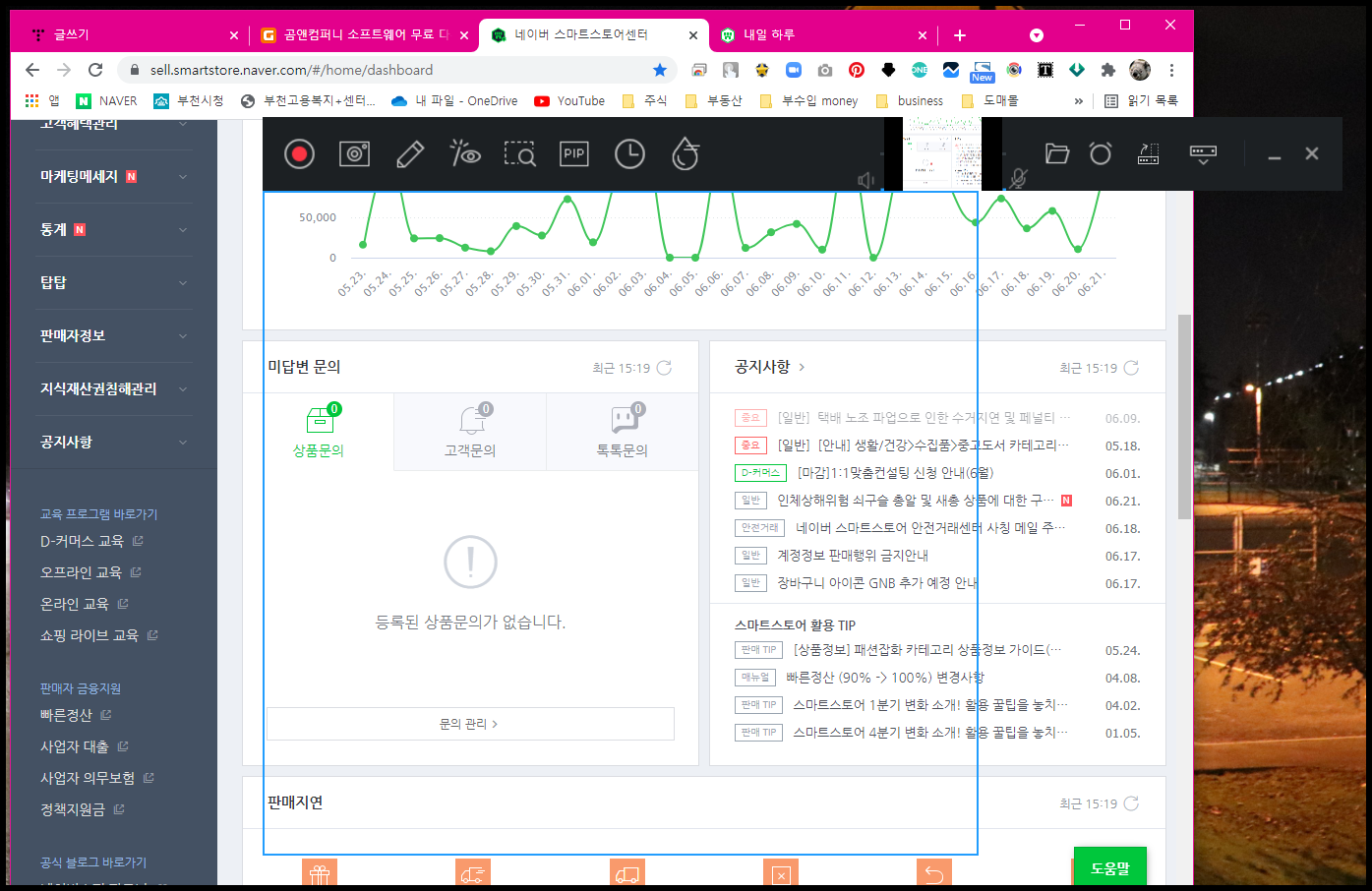The image size is (1372, 891).
Task: Show hidden bookmarks with the » chevron
Action: [x=1079, y=100]
